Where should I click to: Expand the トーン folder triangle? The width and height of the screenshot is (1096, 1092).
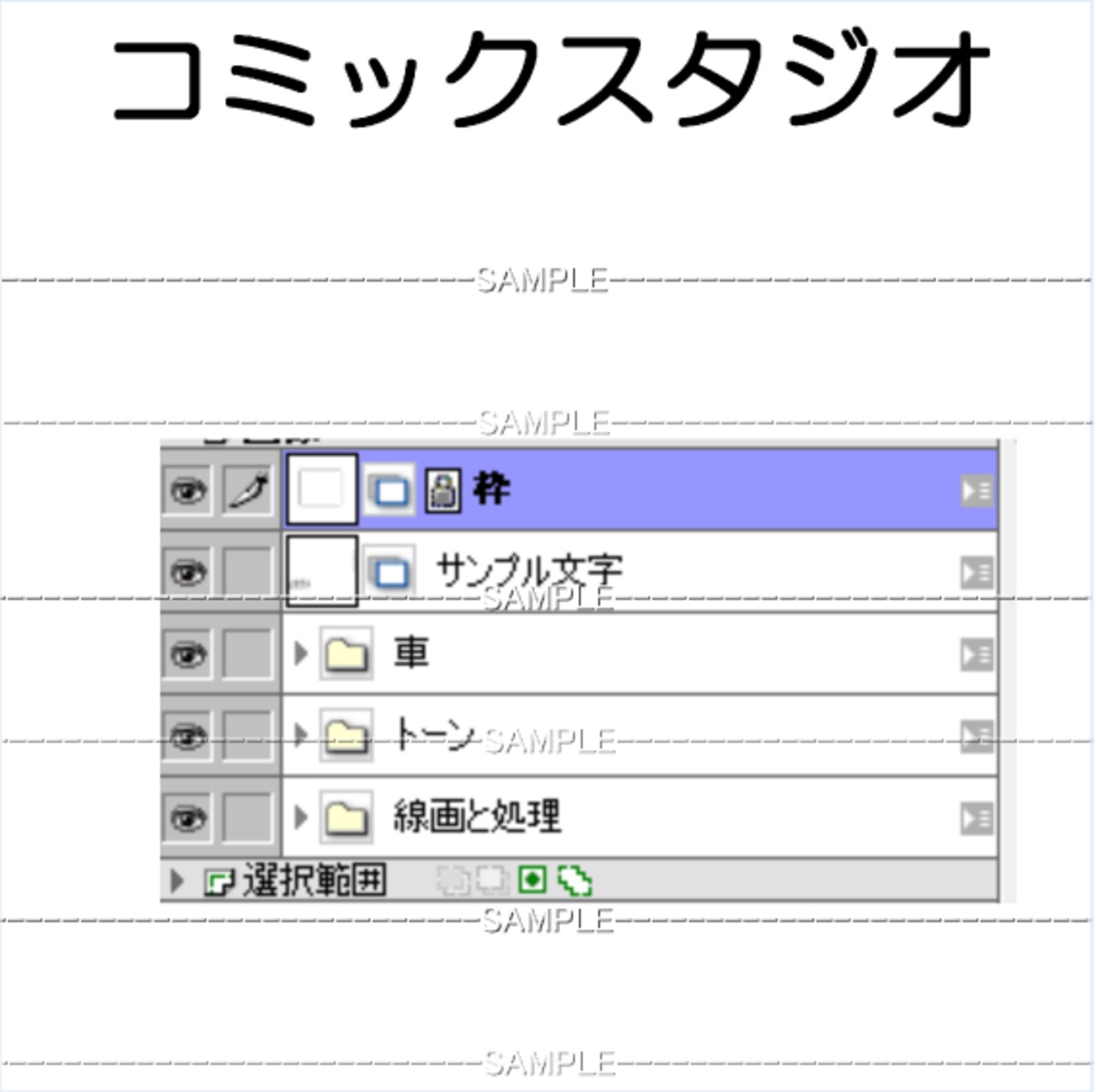pyautogui.click(x=300, y=735)
